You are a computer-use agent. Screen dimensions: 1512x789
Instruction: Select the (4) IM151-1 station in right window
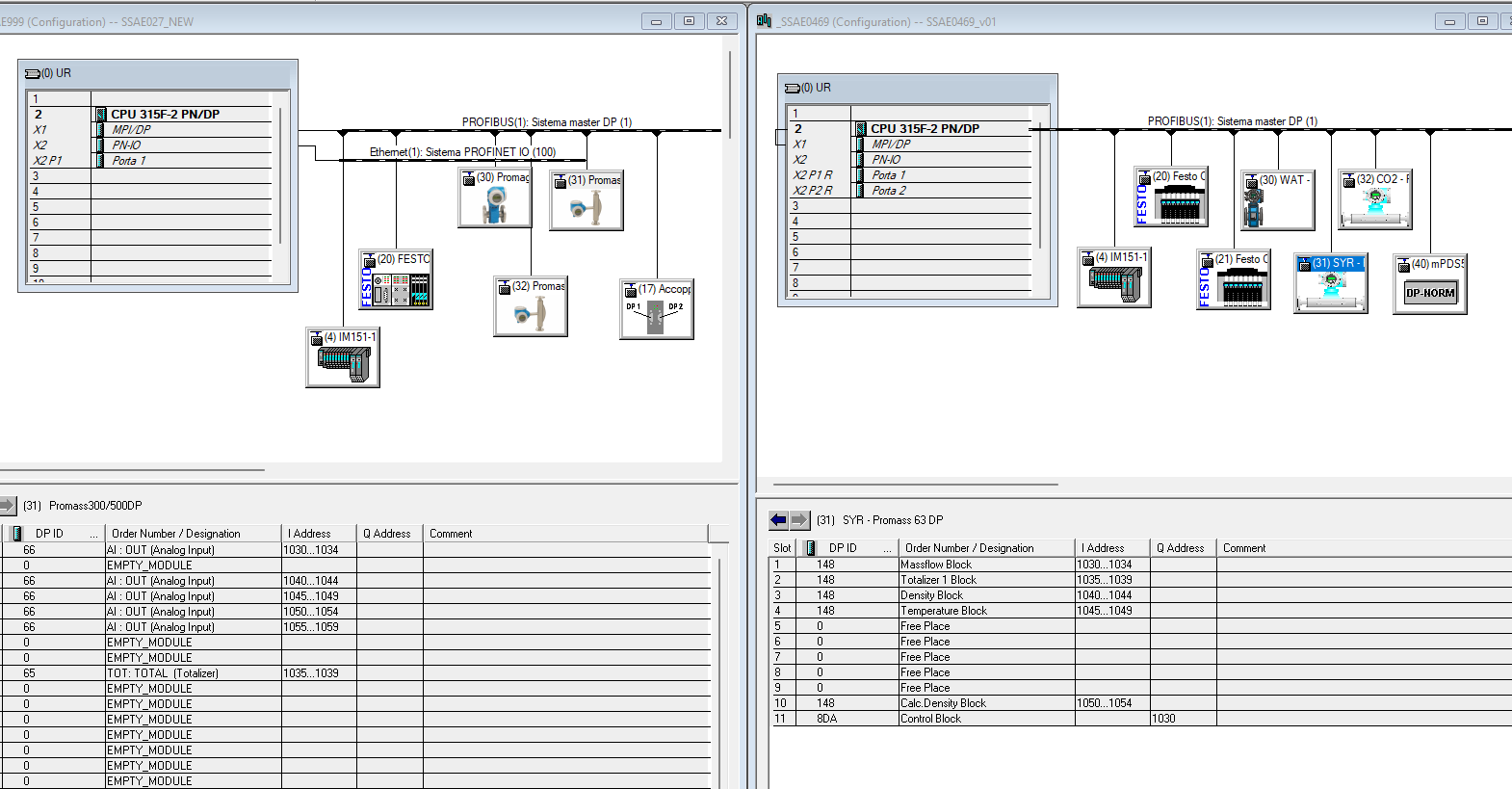pos(1114,277)
